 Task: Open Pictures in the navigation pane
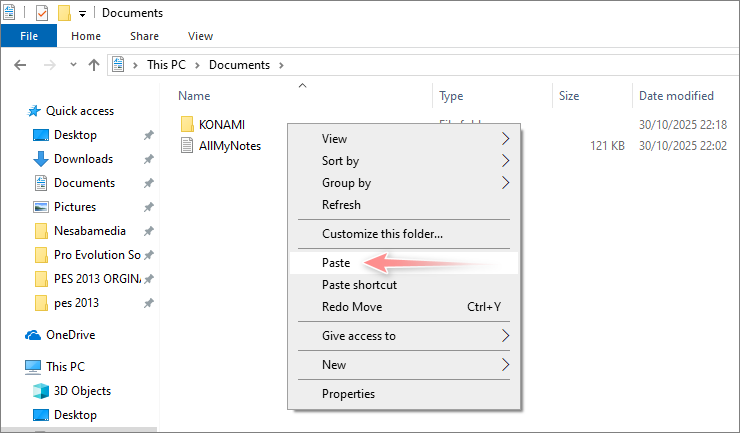[75, 207]
